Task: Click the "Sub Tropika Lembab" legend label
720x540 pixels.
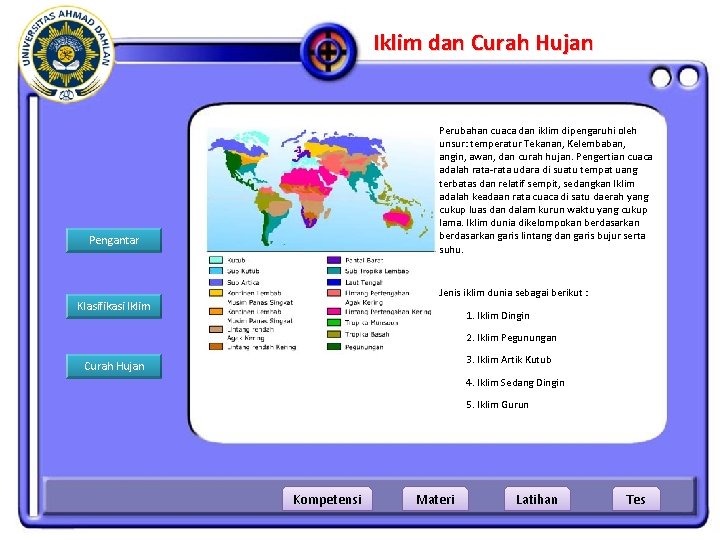Action: [377, 271]
